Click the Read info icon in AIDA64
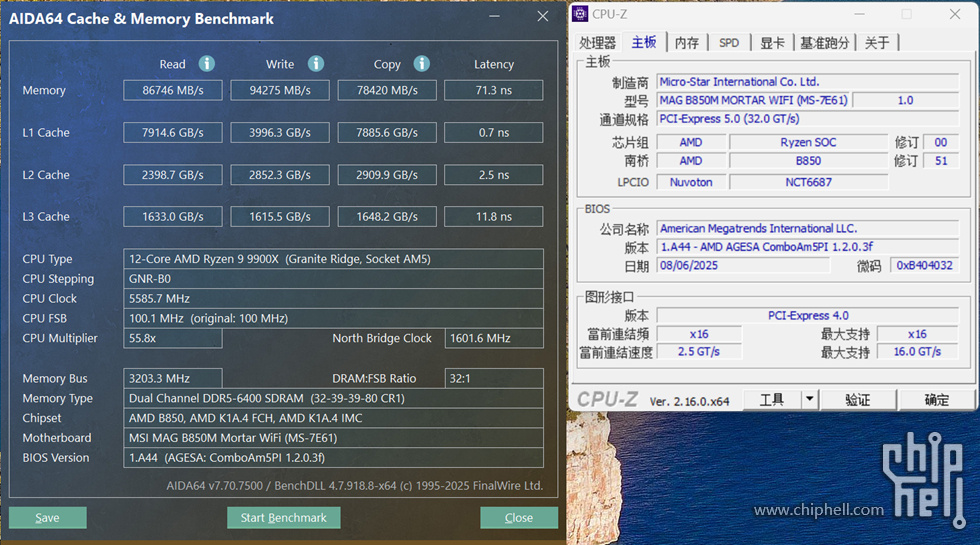The height and width of the screenshot is (545, 980). [207, 64]
